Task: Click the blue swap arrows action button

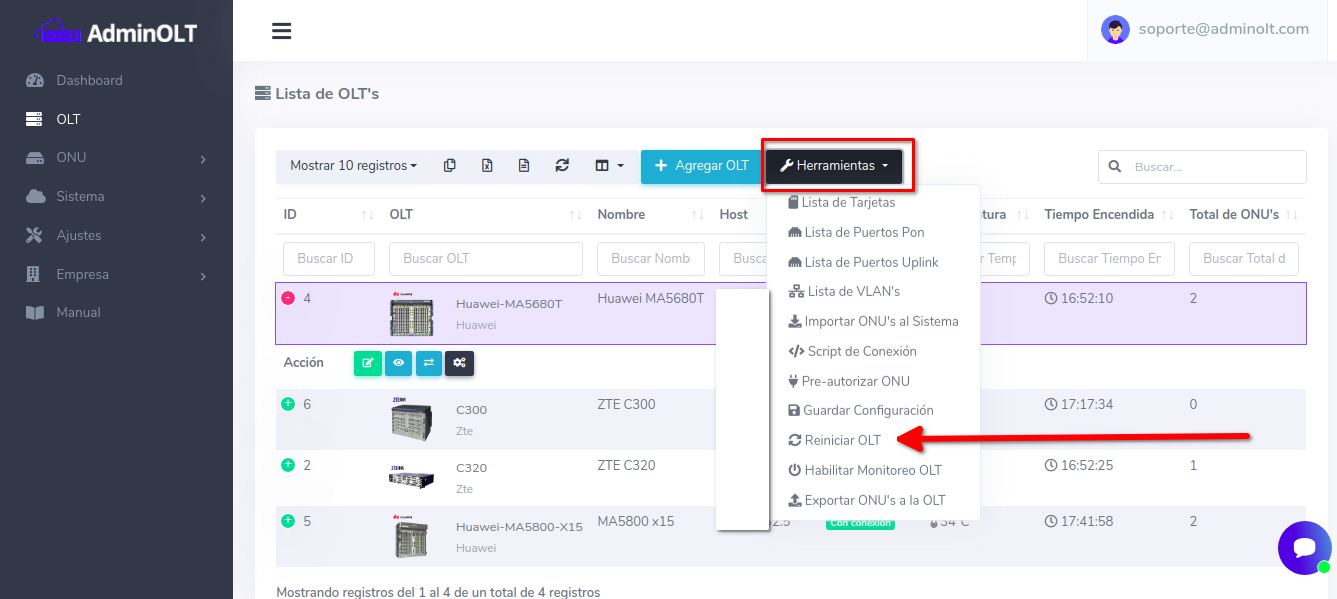Action: 429,363
